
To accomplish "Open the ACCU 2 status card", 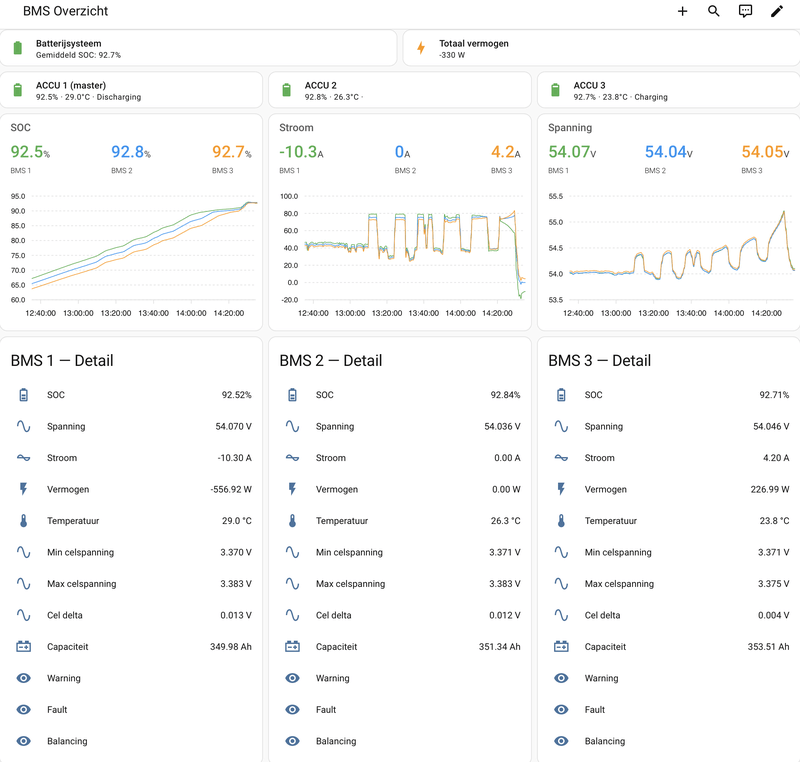I will coord(400,90).
